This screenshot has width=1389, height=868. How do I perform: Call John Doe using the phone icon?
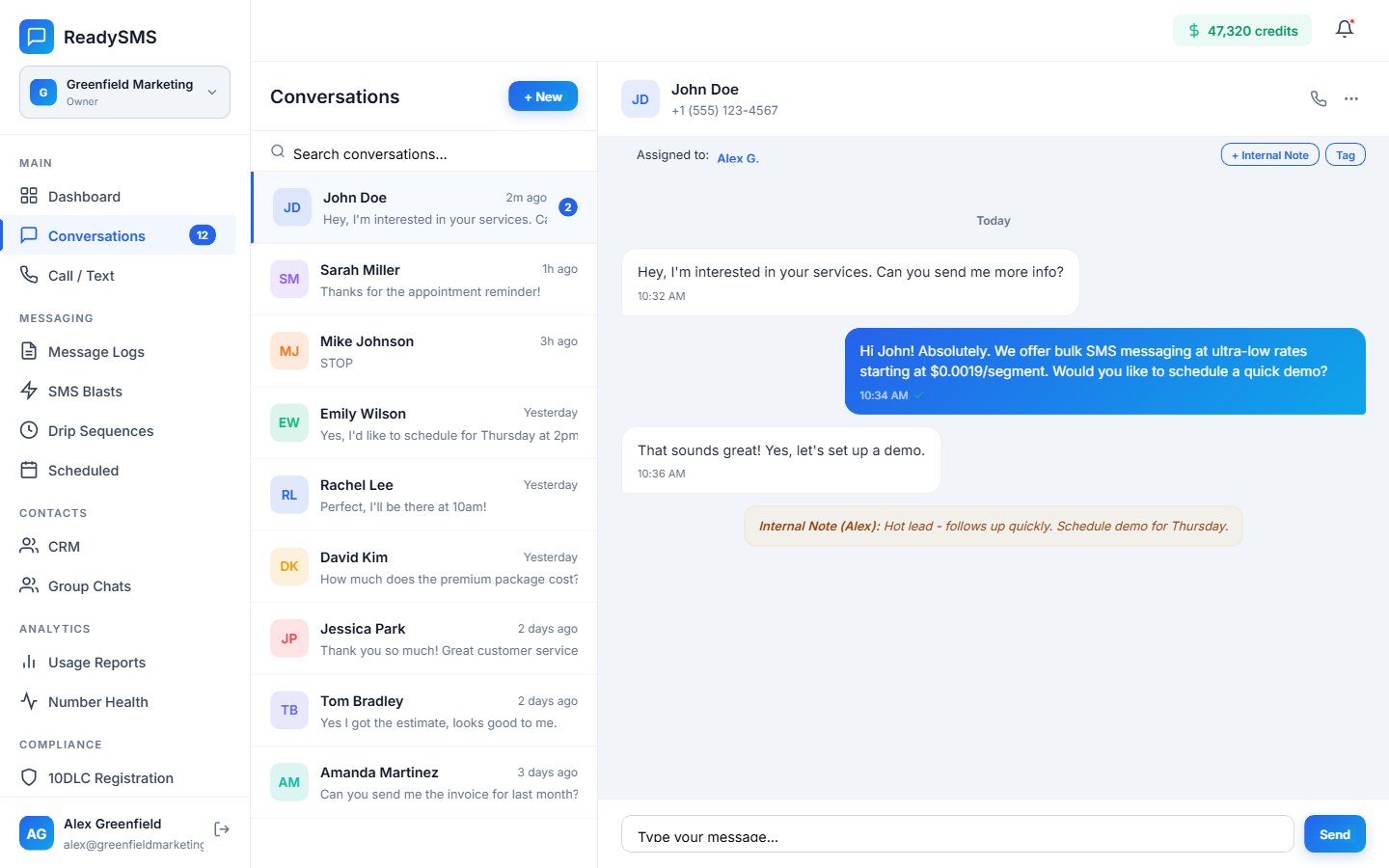coord(1319,98)
